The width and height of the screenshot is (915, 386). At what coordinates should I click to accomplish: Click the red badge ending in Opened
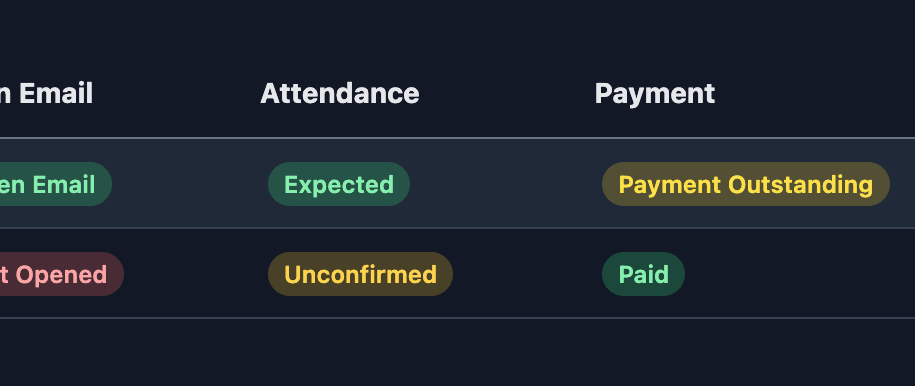pos(61,274)
